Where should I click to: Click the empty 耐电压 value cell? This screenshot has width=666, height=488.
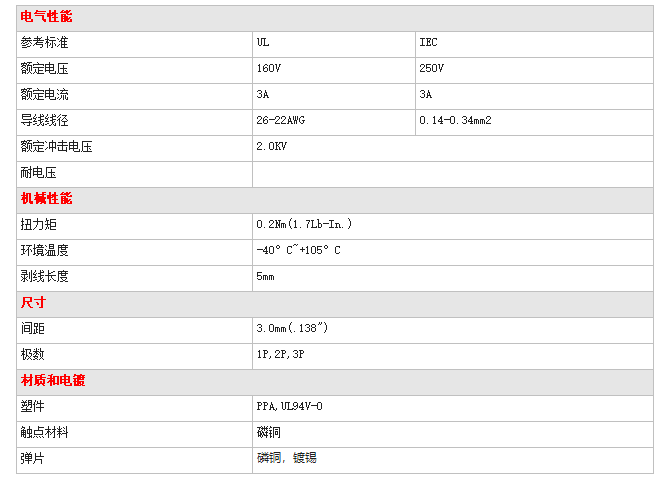(453, 175)
